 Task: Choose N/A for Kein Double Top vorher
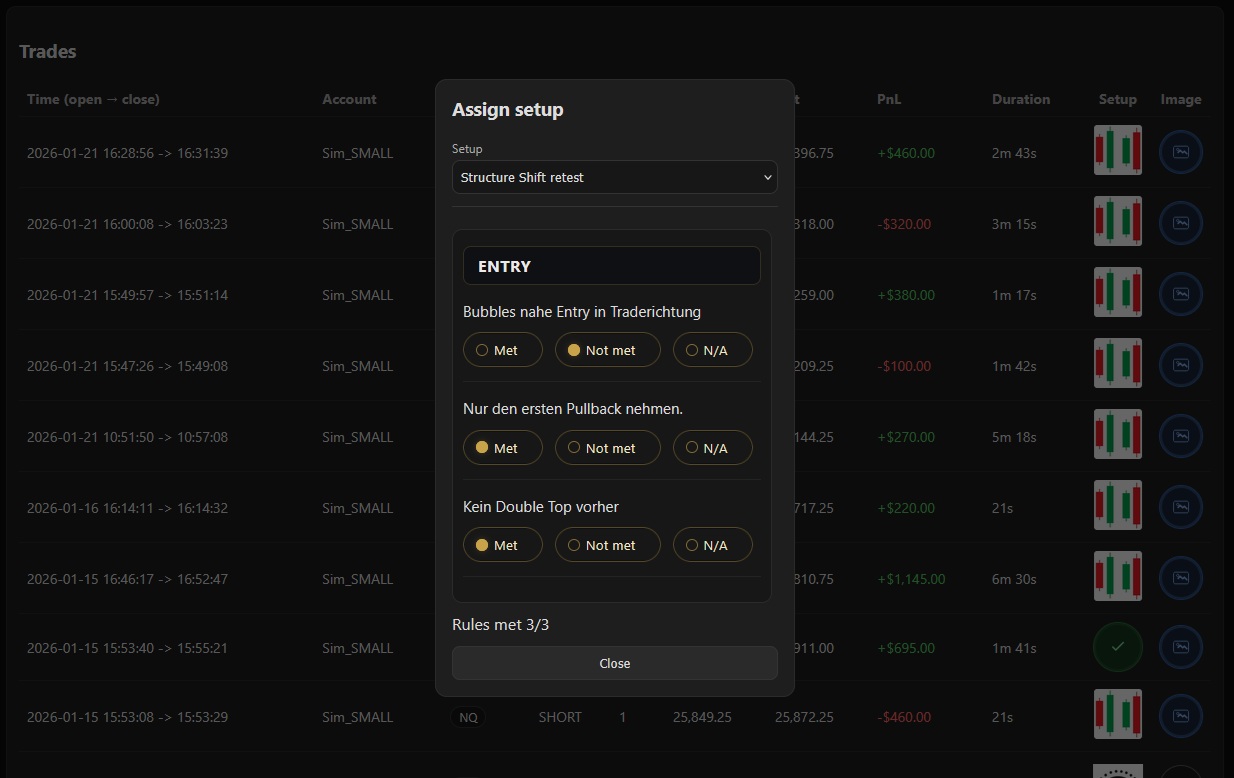[712, 545]
